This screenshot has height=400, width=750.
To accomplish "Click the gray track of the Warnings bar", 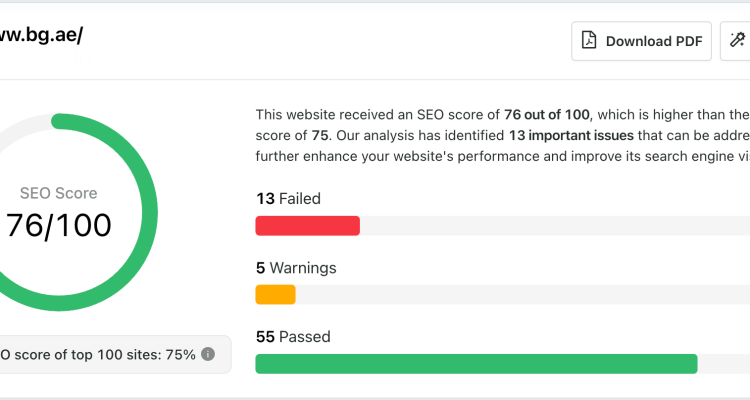I will pos(523,295).
